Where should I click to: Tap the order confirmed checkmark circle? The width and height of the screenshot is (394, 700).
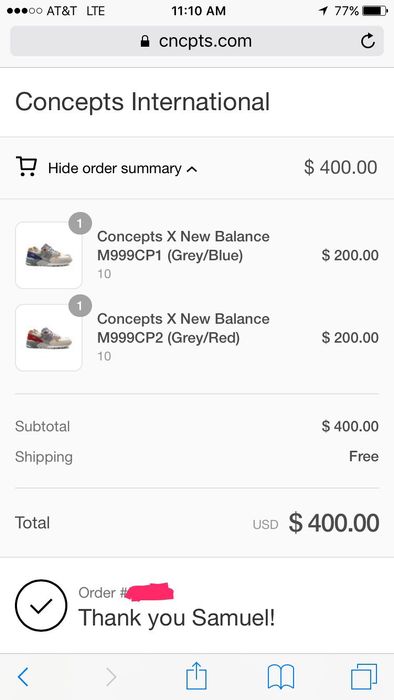click(41, 605)
